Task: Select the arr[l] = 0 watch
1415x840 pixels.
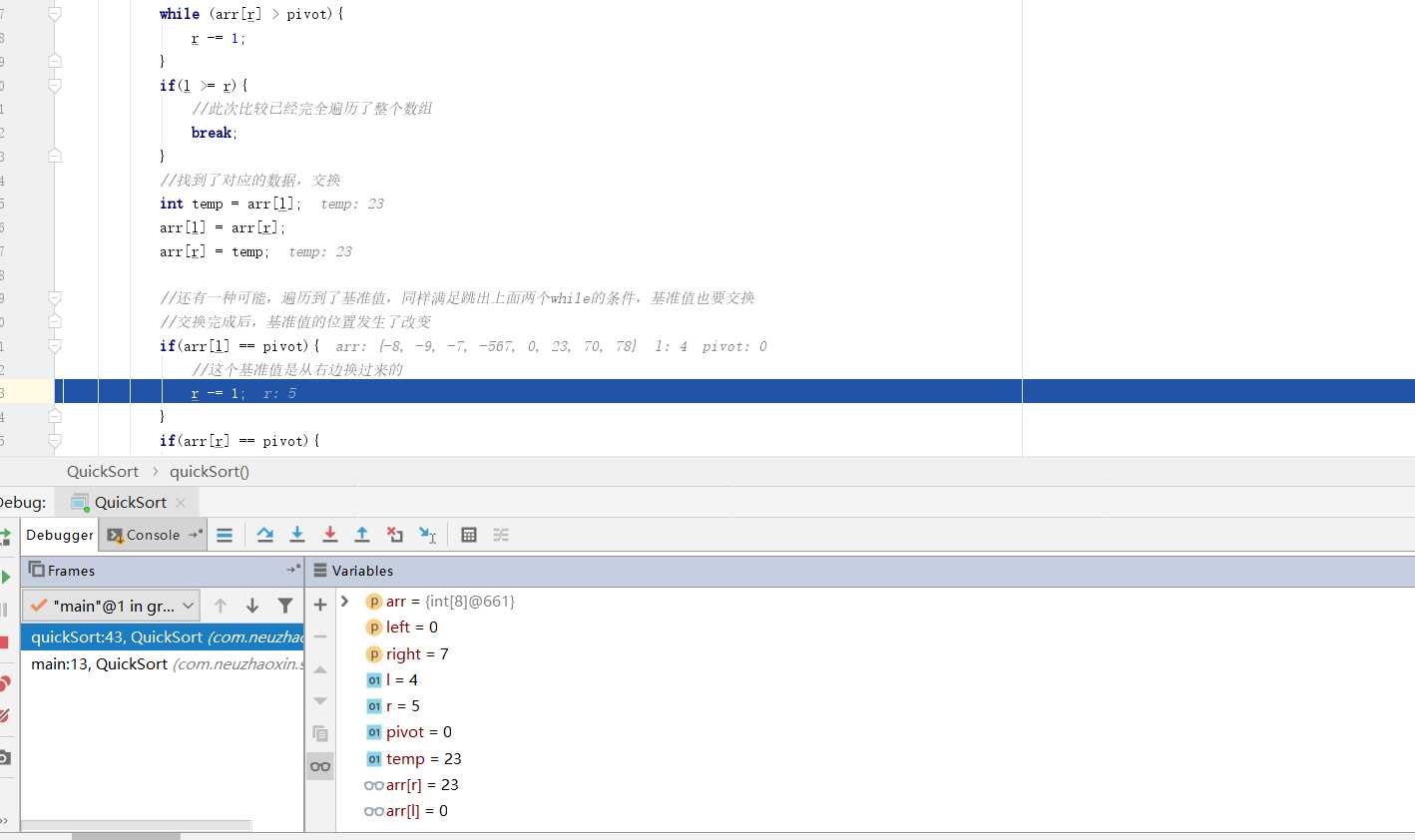Action: click(406, 810)
